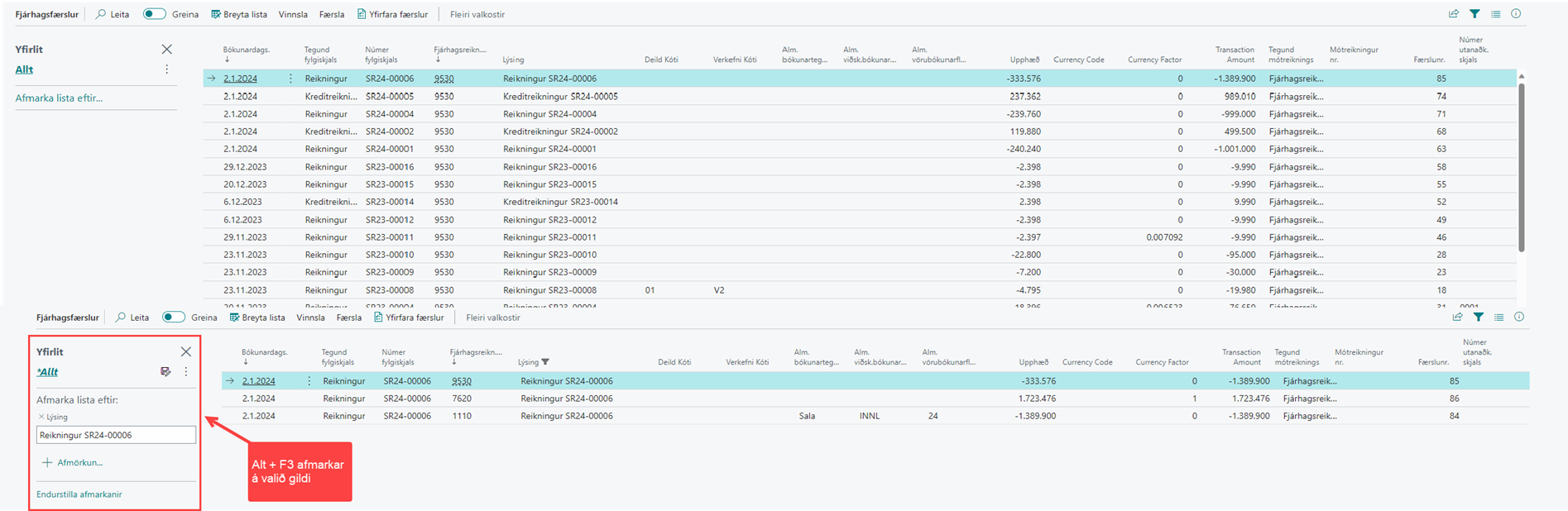Toggle the Greina switch in the lower toolbar
Image resolution: width=1568 pixels, height=511 pixels.
coord(174,318)
